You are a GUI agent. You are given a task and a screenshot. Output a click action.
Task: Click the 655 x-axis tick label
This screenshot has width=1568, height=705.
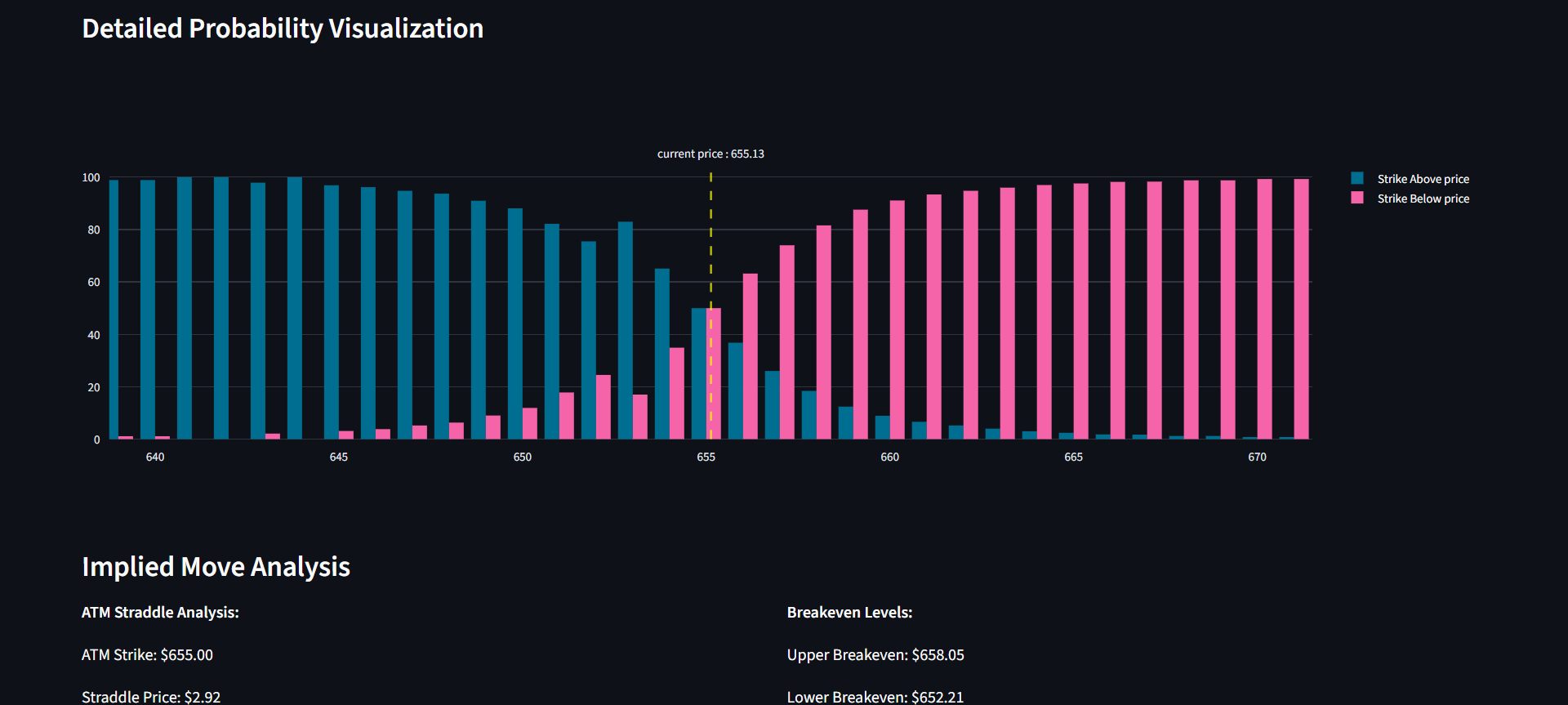(x=706, y=457)
